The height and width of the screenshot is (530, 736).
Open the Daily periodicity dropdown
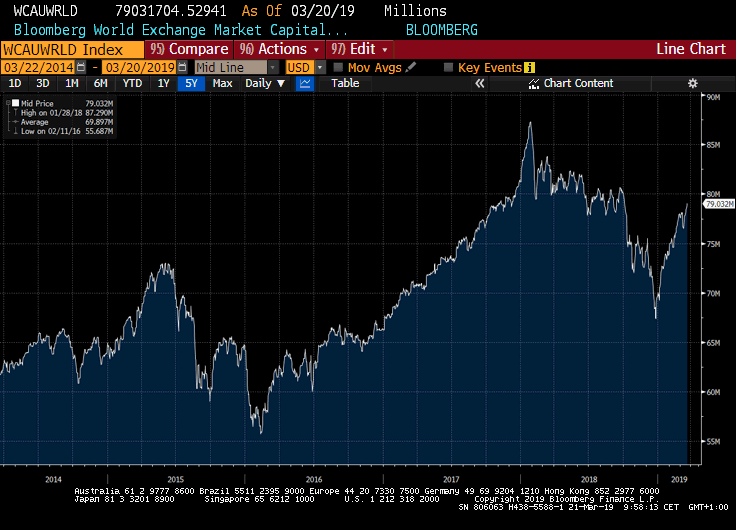coord(265,84)
